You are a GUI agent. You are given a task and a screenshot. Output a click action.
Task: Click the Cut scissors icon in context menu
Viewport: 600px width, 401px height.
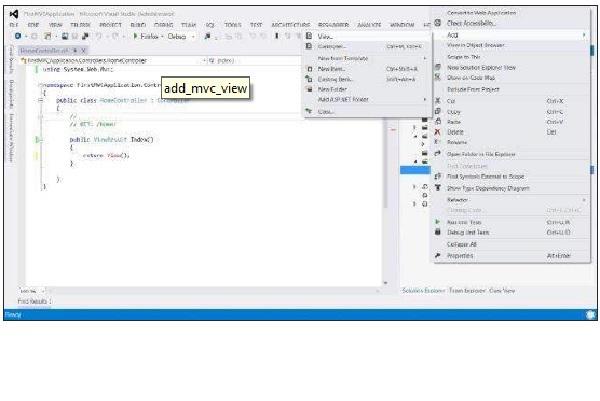pyautogui.click(x=438, y=101)
